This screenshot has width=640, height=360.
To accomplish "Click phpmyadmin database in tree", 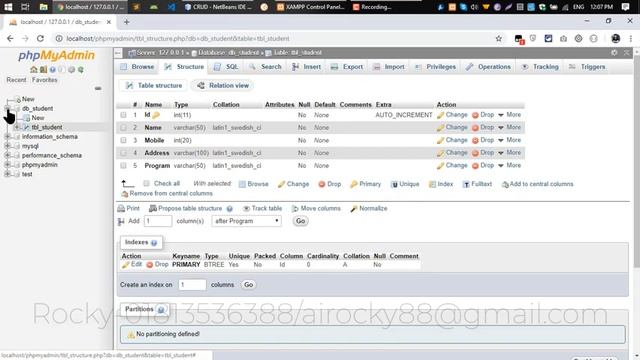I will tap(40, 164).
